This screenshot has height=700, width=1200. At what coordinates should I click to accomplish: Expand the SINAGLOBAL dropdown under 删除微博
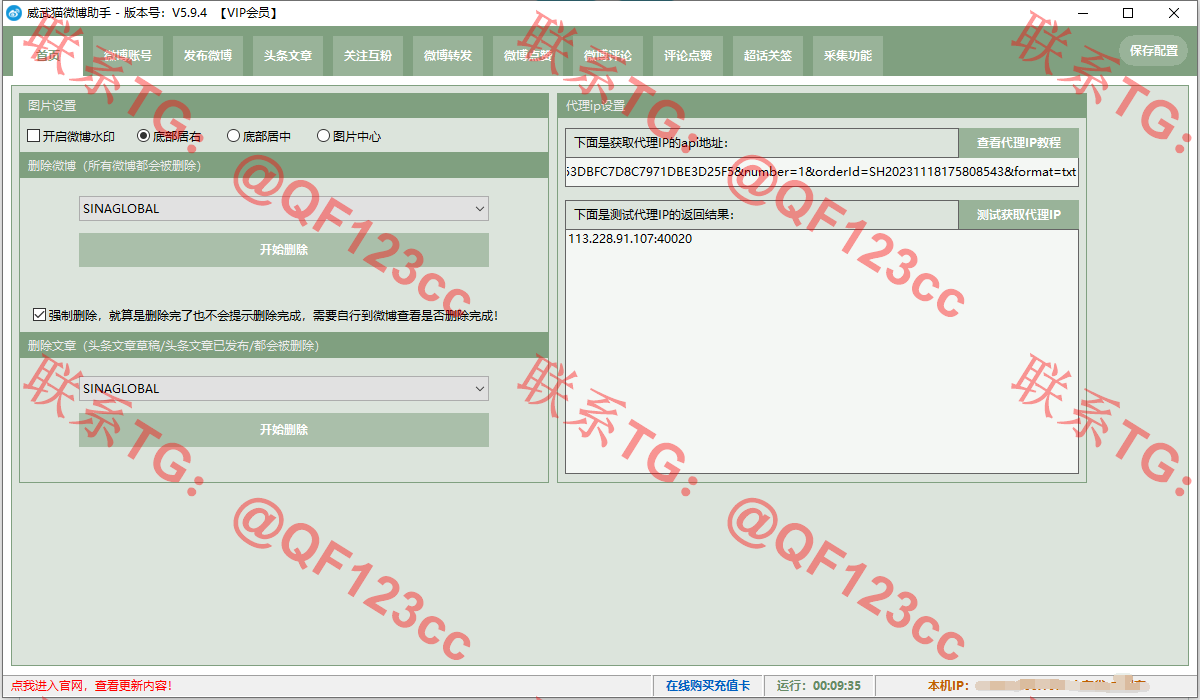(x=284, y=209)
